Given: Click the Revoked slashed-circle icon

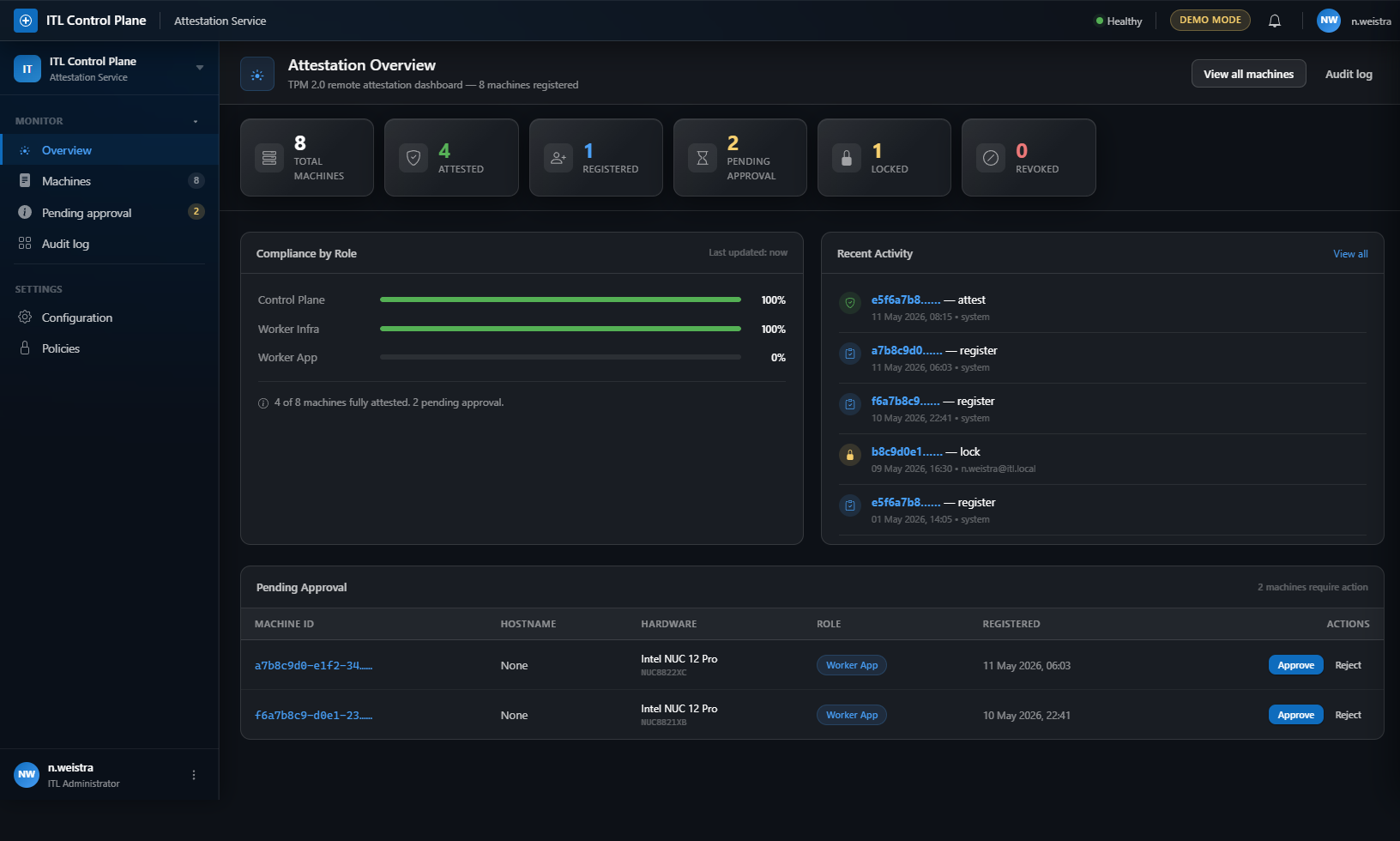Looking at the screenshot, I should (991, 158).
